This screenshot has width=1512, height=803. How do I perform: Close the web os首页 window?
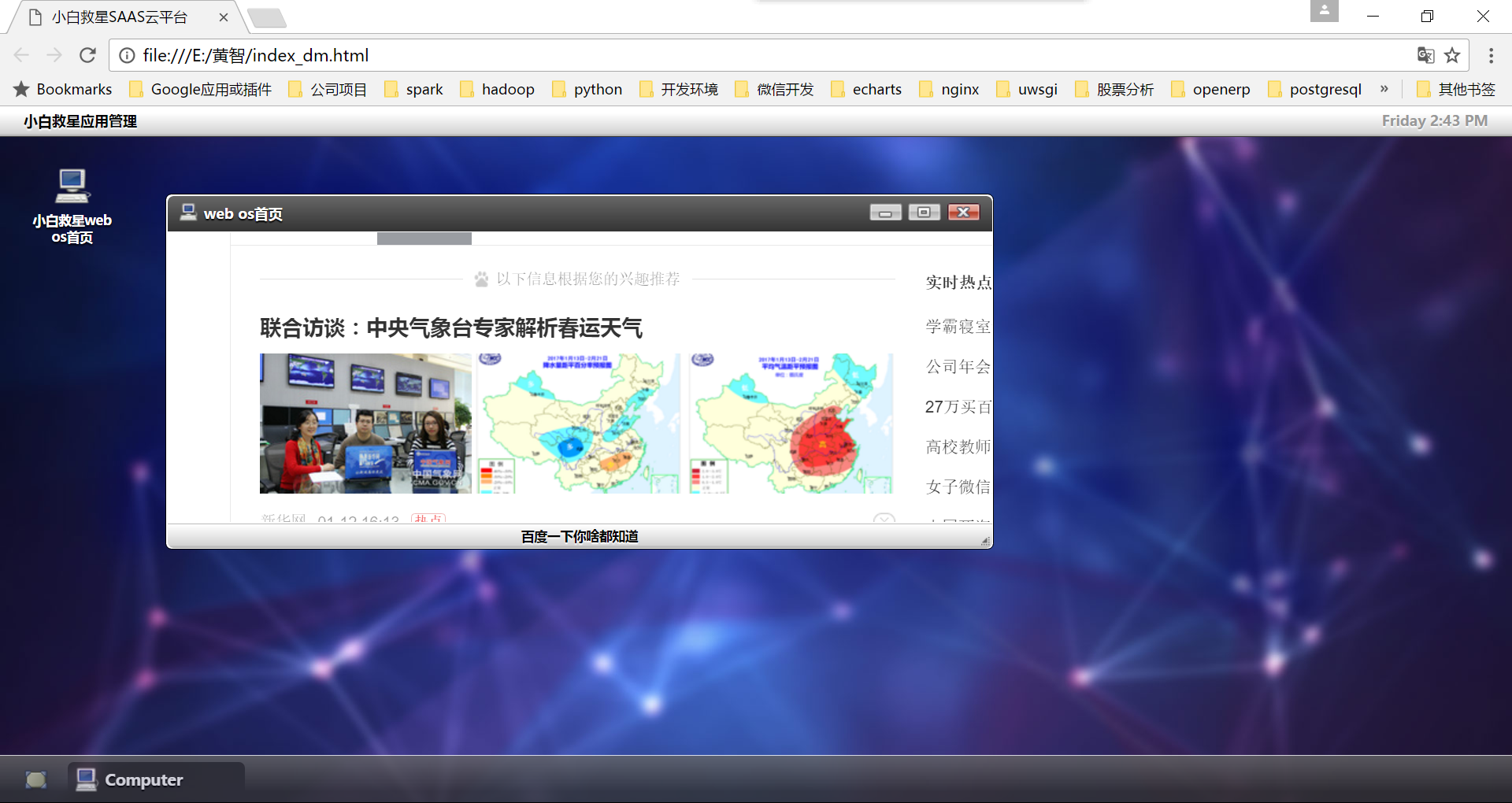(963, 213)
